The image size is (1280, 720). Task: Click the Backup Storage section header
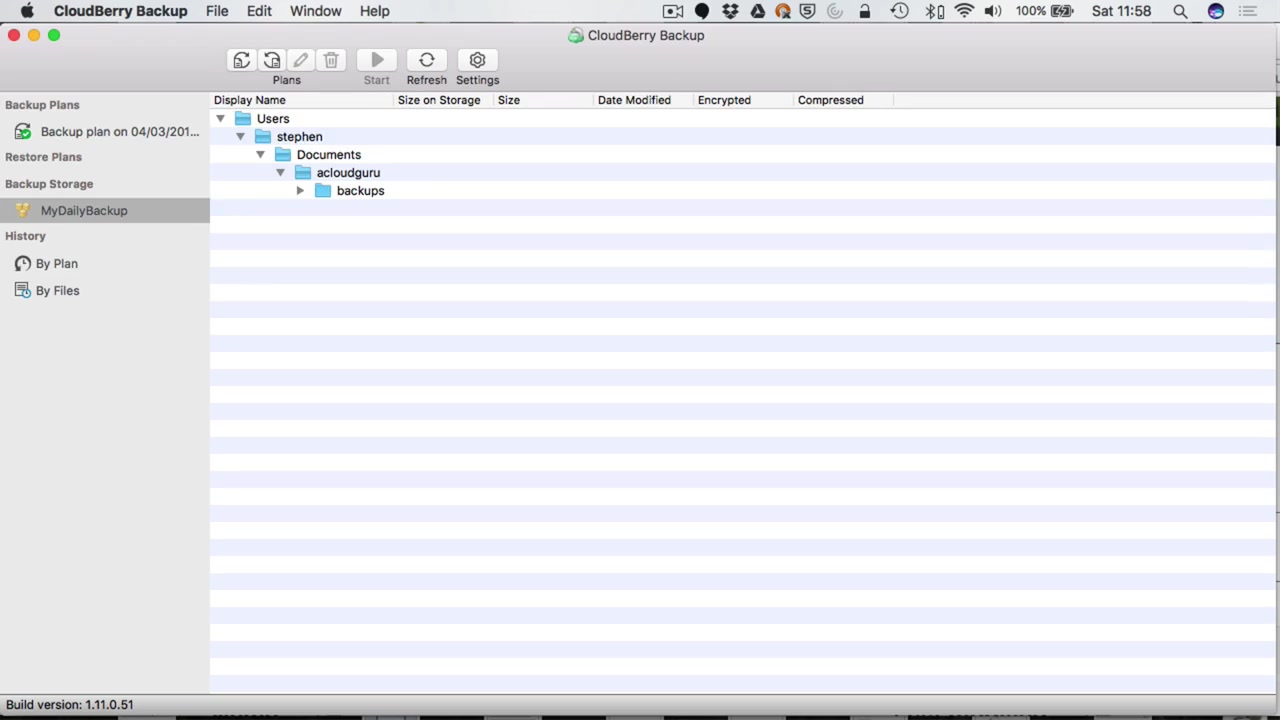point(49,184)
